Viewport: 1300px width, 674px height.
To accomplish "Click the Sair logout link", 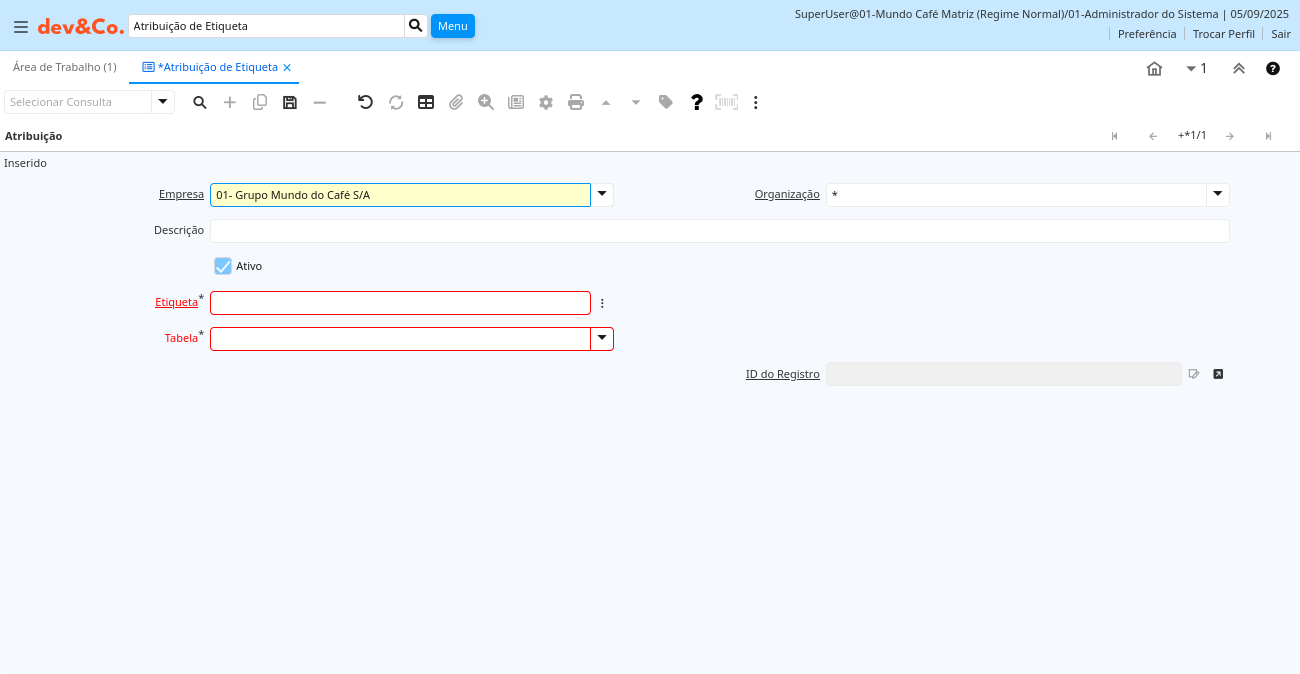I will tap(1281, 34).
